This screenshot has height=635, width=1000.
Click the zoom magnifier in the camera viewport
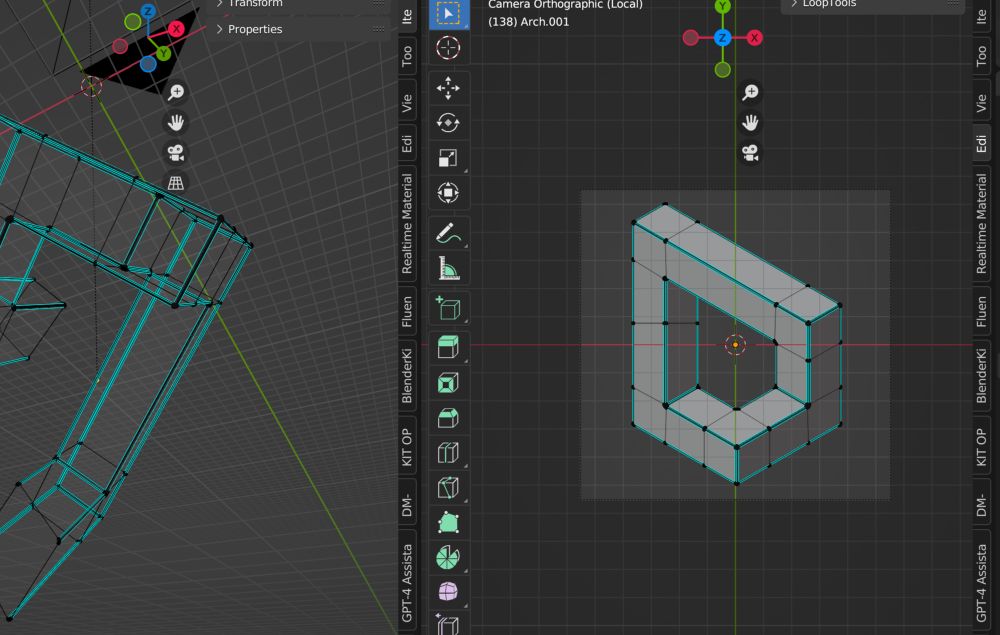[750, 92]
